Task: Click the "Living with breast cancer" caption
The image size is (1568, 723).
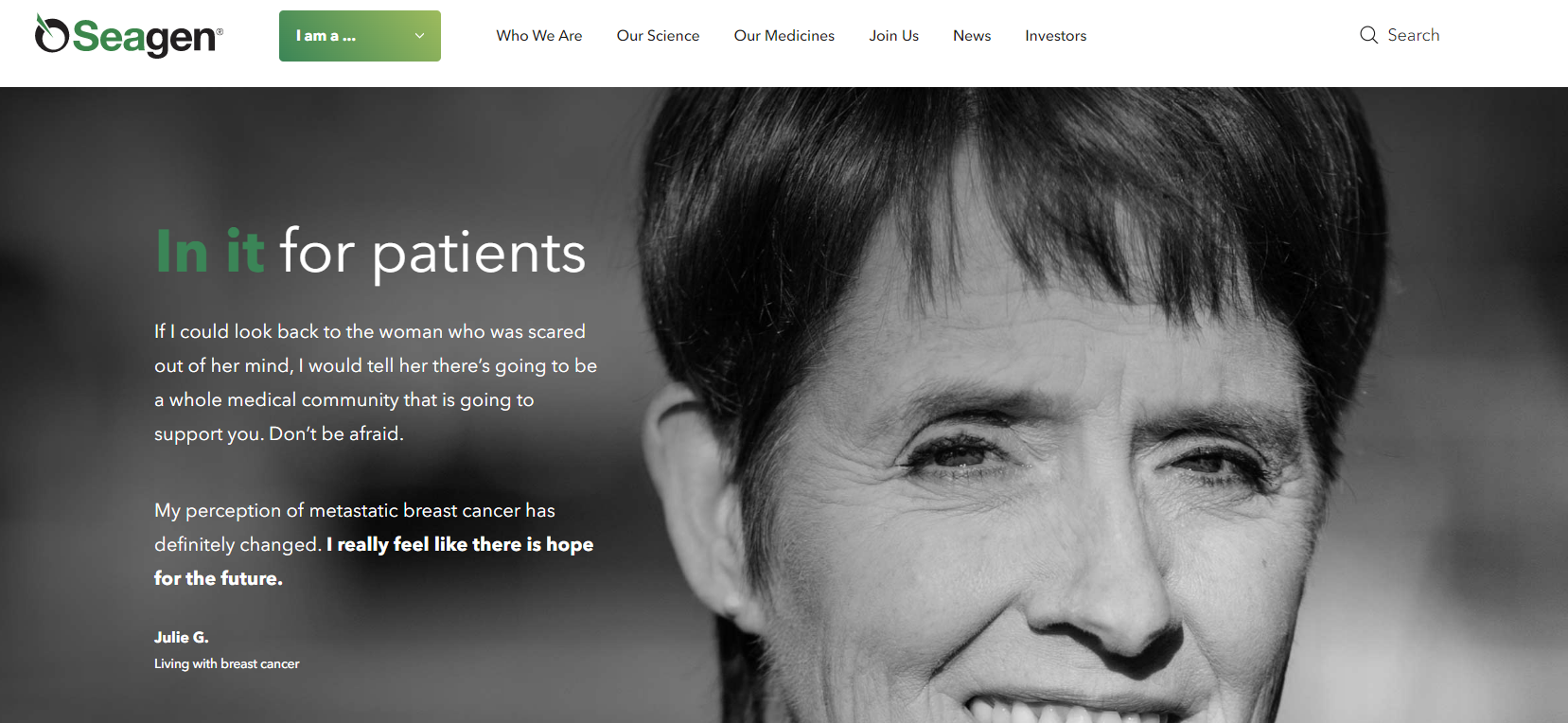Action: pyautogui.click(x=227, y=663)
